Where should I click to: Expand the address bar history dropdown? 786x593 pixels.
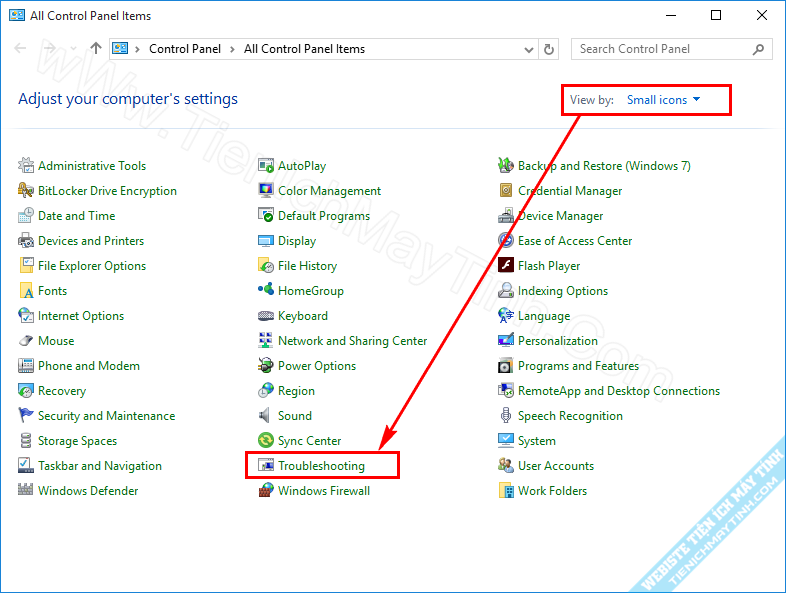click(528, 49)
